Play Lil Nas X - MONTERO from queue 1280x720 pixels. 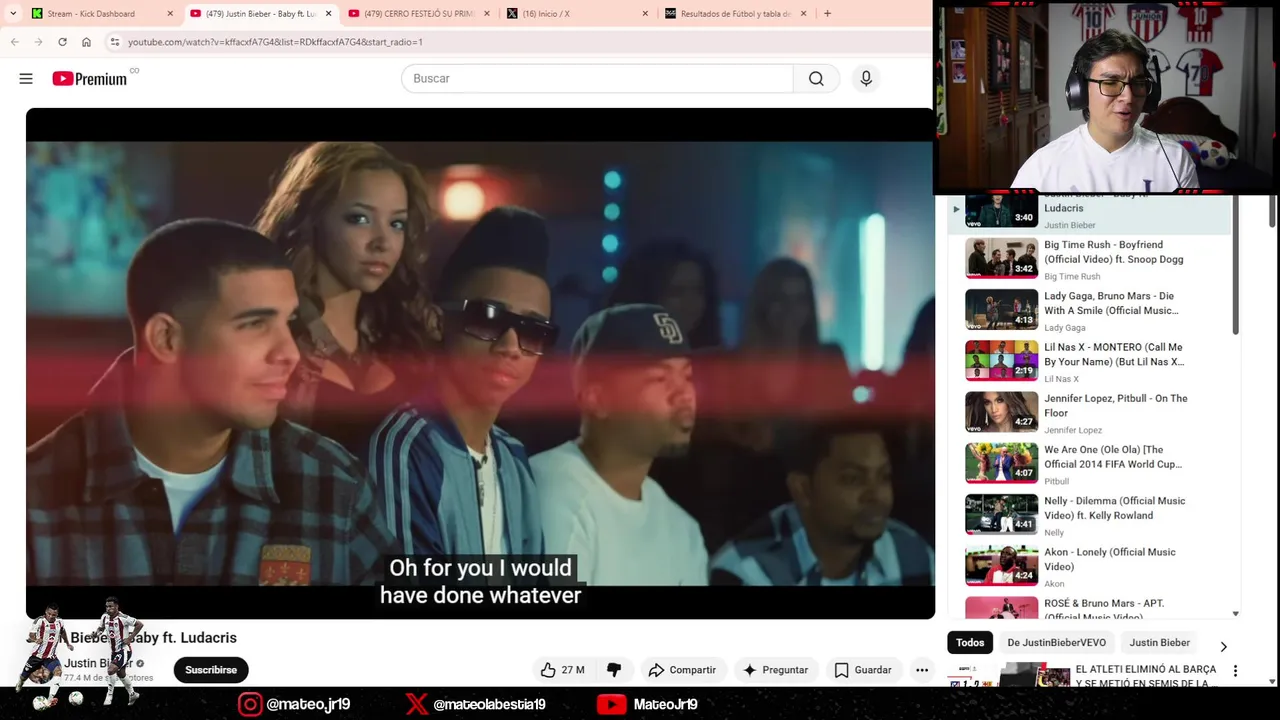point(1090,361)
